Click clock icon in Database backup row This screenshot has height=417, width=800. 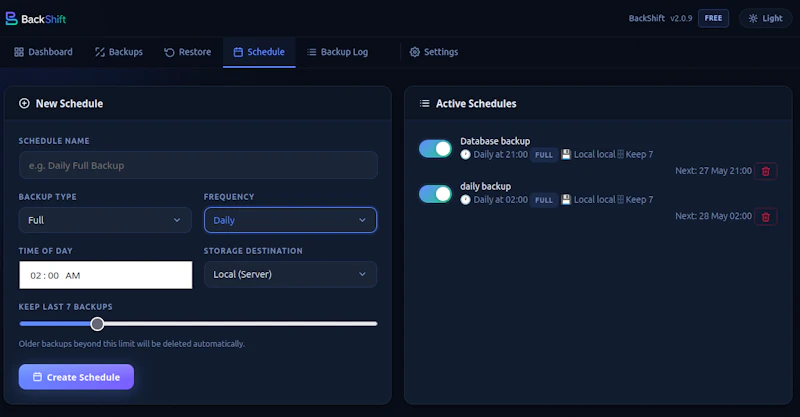click(x=465, y=155)
